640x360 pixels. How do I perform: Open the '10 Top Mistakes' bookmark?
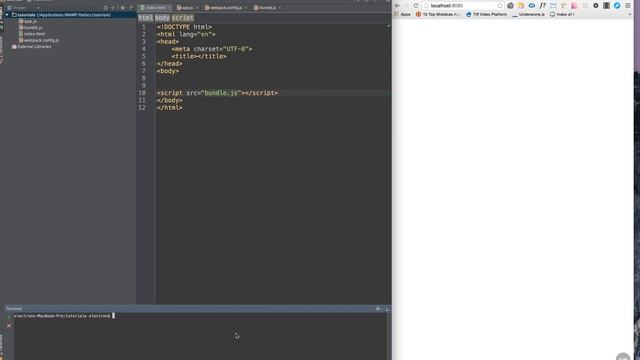(438, 14)
